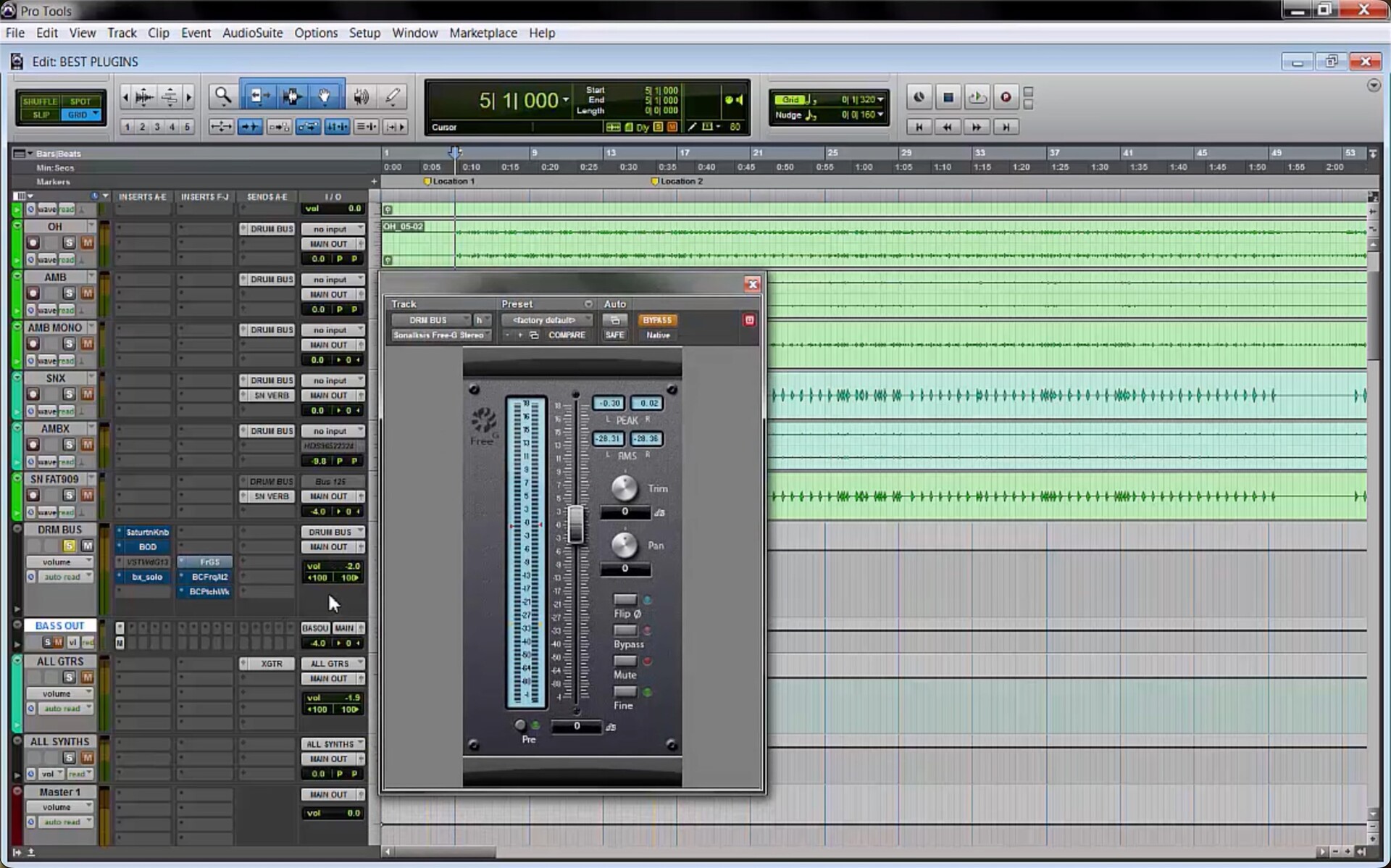Open Grid value dropdown

[880, 99]
